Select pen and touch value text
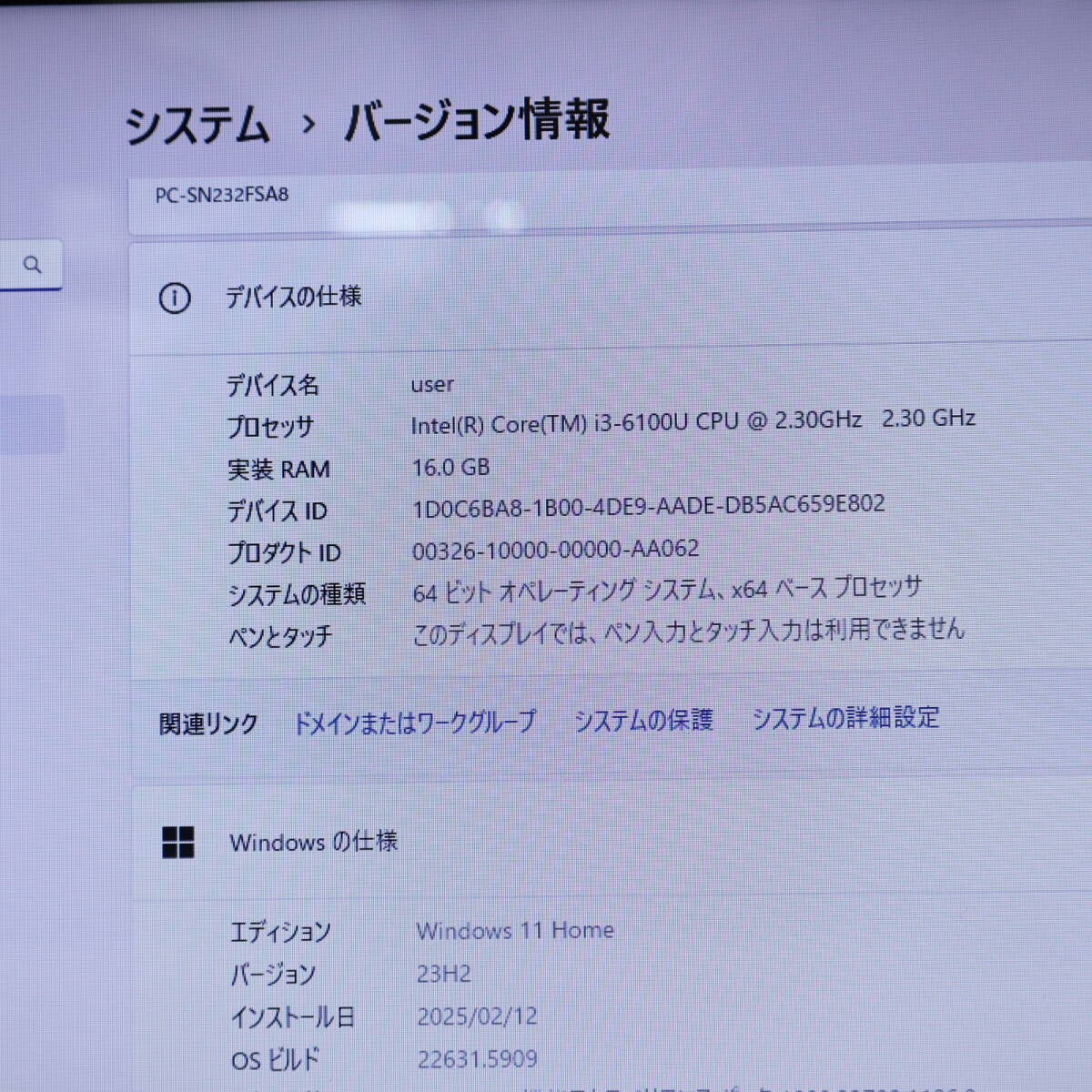This screenshot has height=1092, width=1092. 689,631
